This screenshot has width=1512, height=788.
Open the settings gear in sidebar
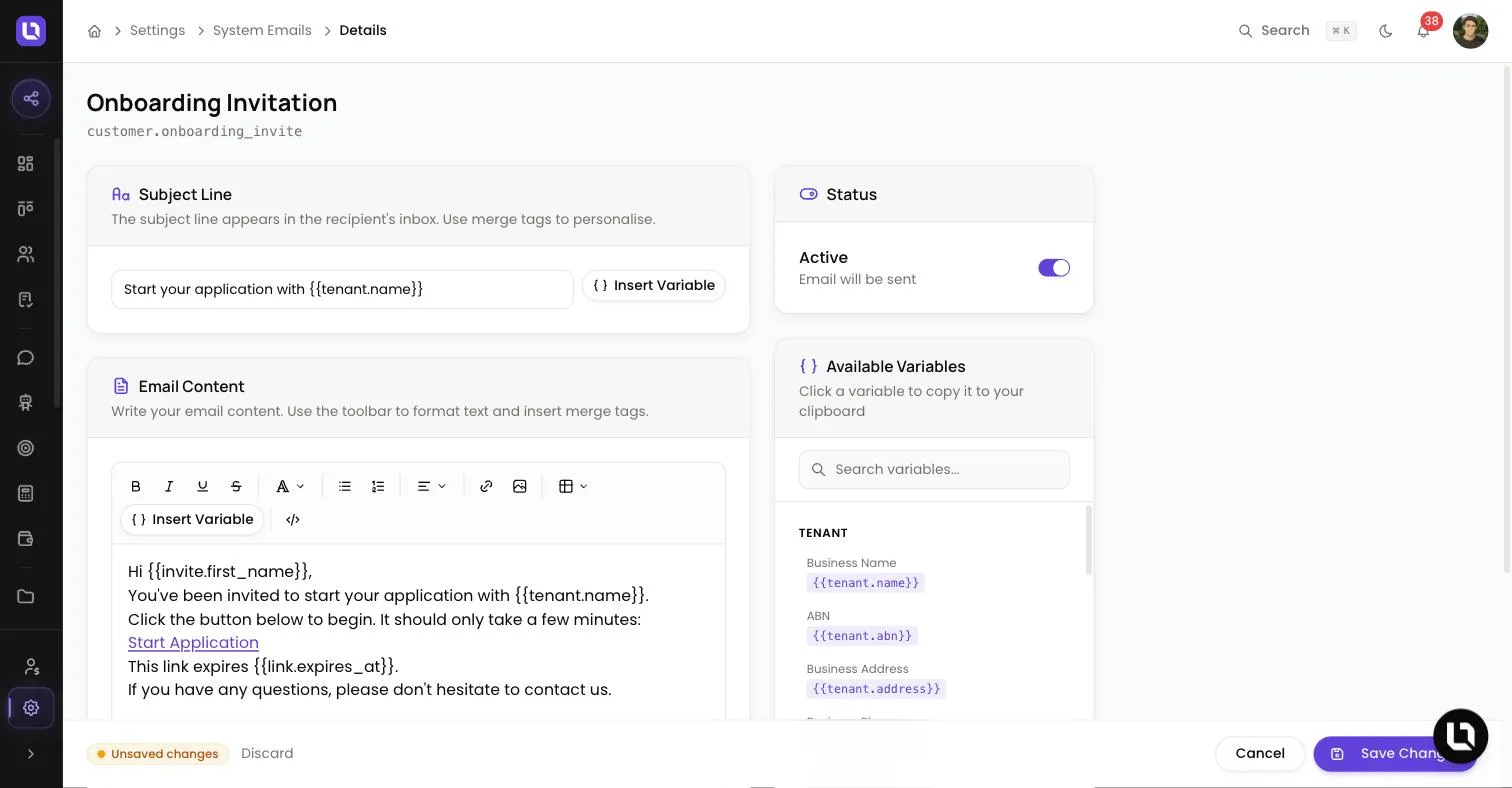point(31,708)
